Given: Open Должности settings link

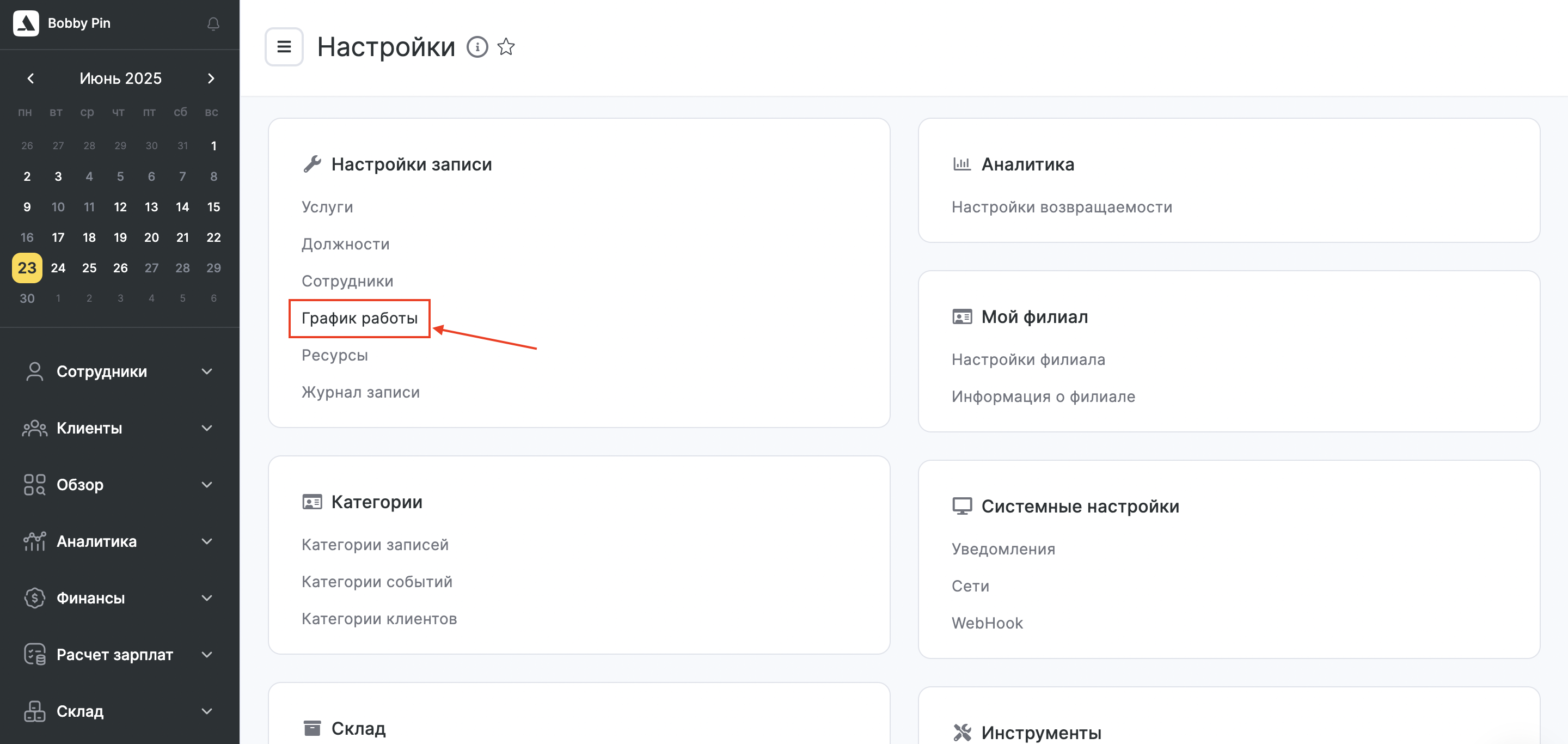Looking at the screenshot, I should [x=345, y=244].
